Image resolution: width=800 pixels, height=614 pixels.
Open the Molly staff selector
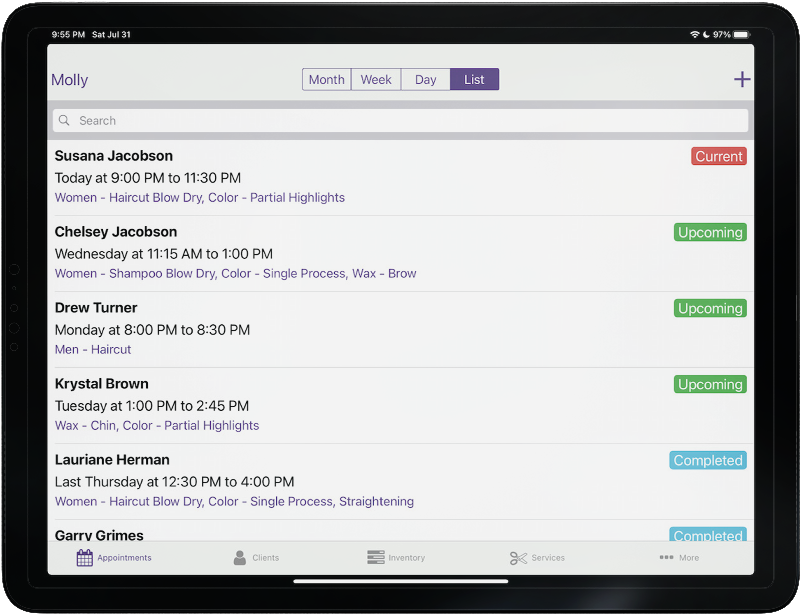click(x=70, y=80)
